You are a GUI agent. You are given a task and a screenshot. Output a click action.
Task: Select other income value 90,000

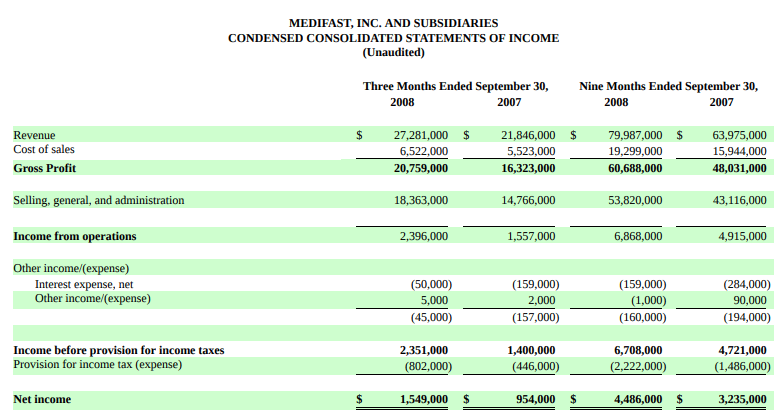click(750, 300)
